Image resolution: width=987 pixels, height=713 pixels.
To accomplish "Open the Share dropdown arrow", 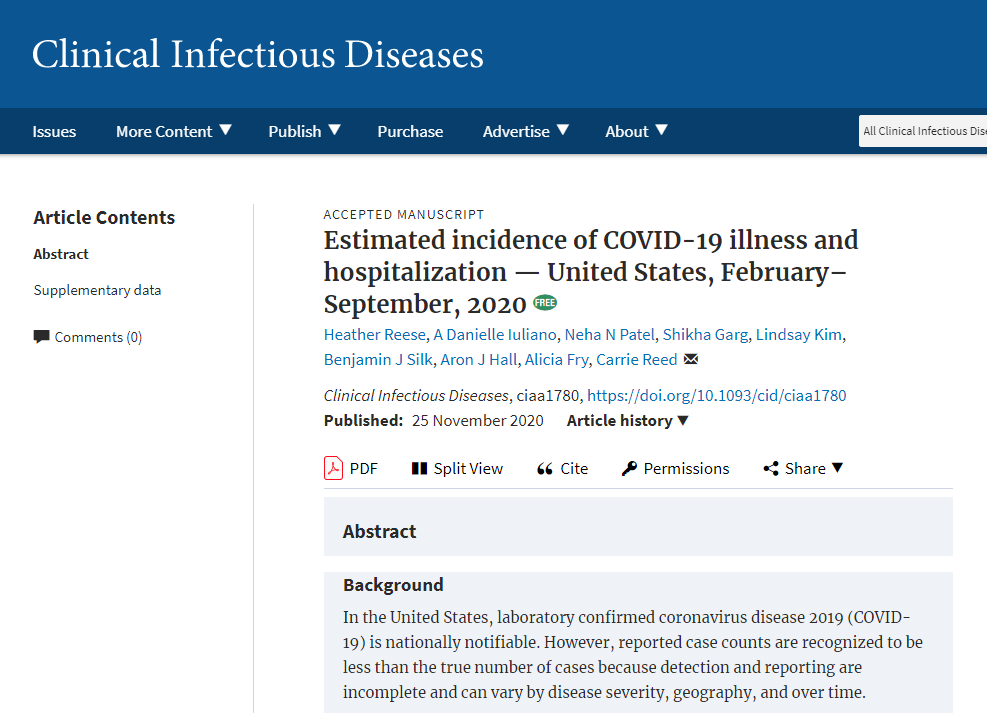I will coord(837,468).
